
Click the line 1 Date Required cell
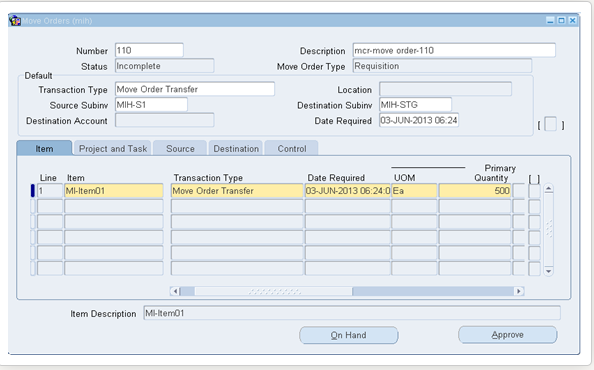tap(348, 190)
